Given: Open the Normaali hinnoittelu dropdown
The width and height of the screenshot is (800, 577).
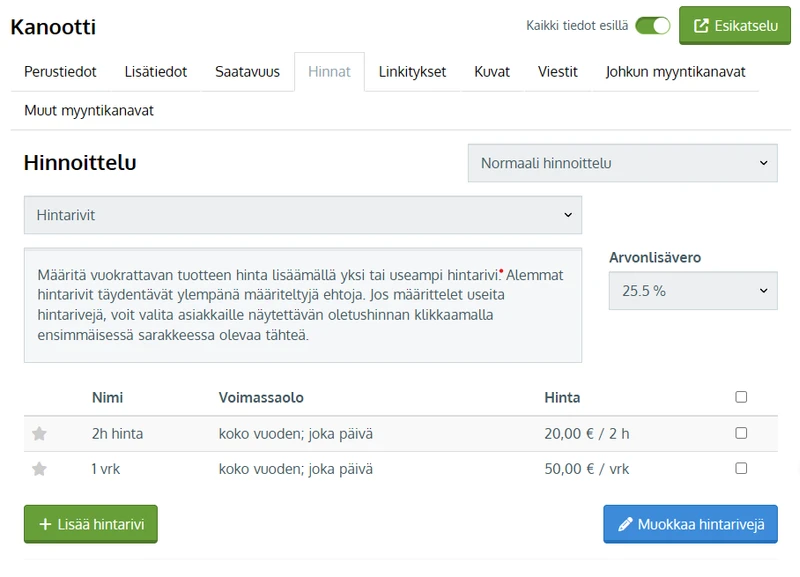Looking at the screenshot, I should 622,163.
